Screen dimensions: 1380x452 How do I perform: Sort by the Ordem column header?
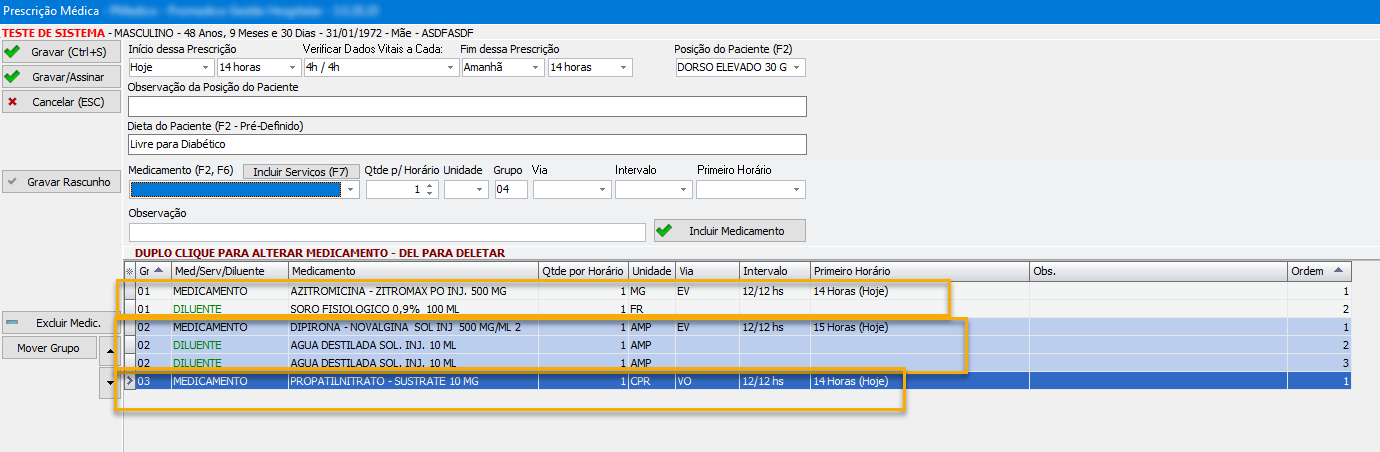tap(1318, 271)
